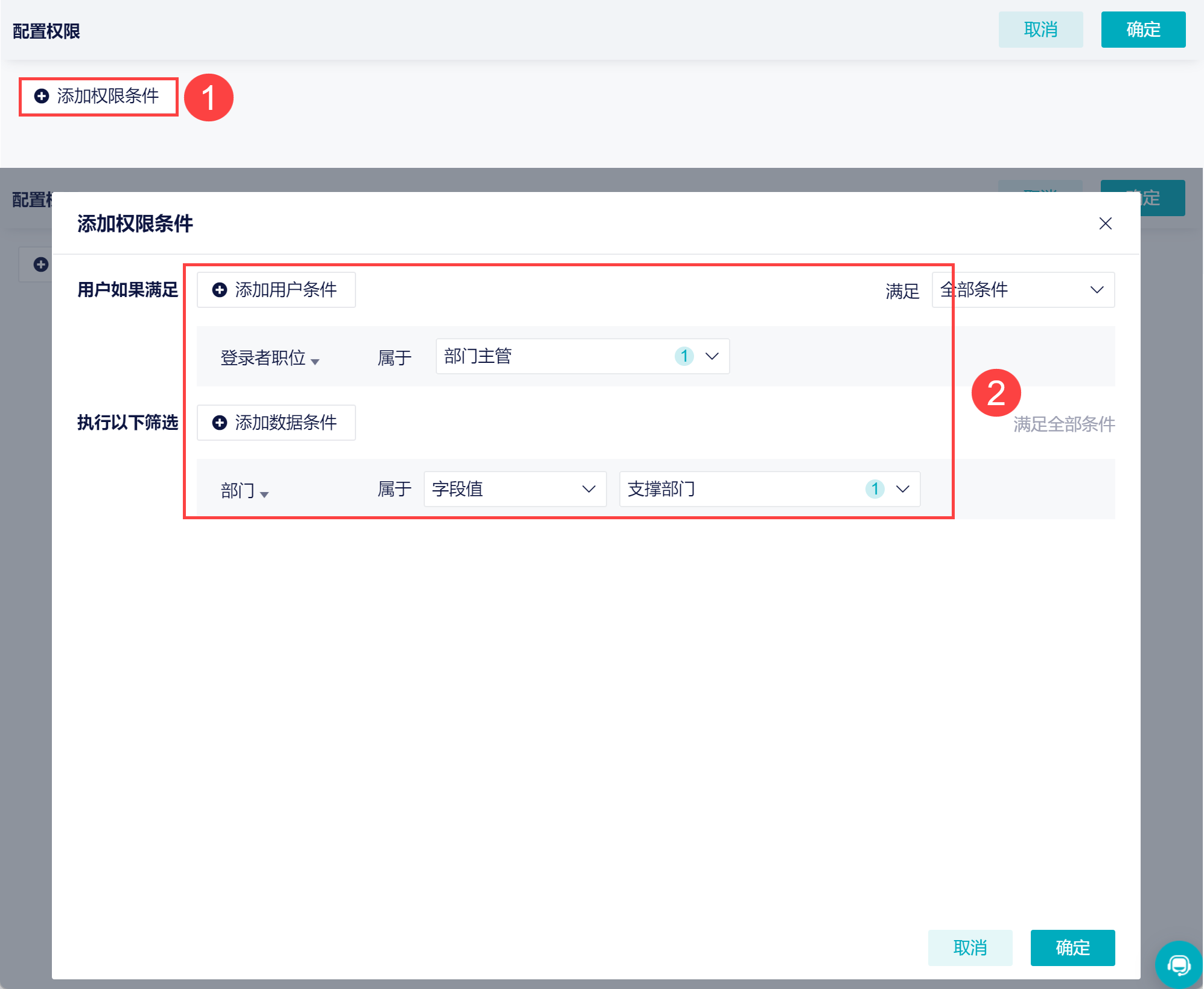1204x989 pixels.
Task: Click top-right 确定 in 配置权限 header
Action: (x=1142, y=30)
